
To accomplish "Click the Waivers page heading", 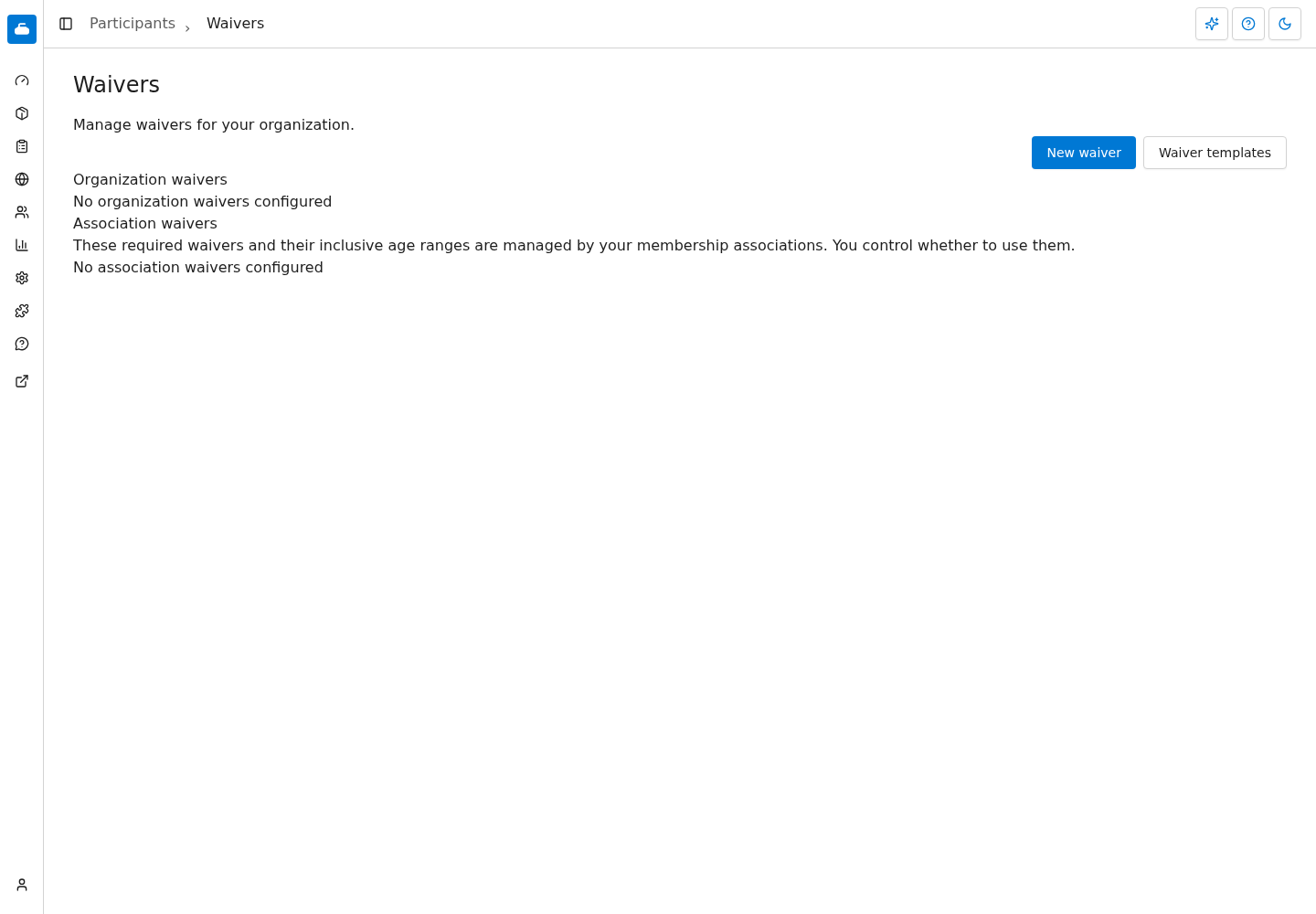I will point(116,85).
